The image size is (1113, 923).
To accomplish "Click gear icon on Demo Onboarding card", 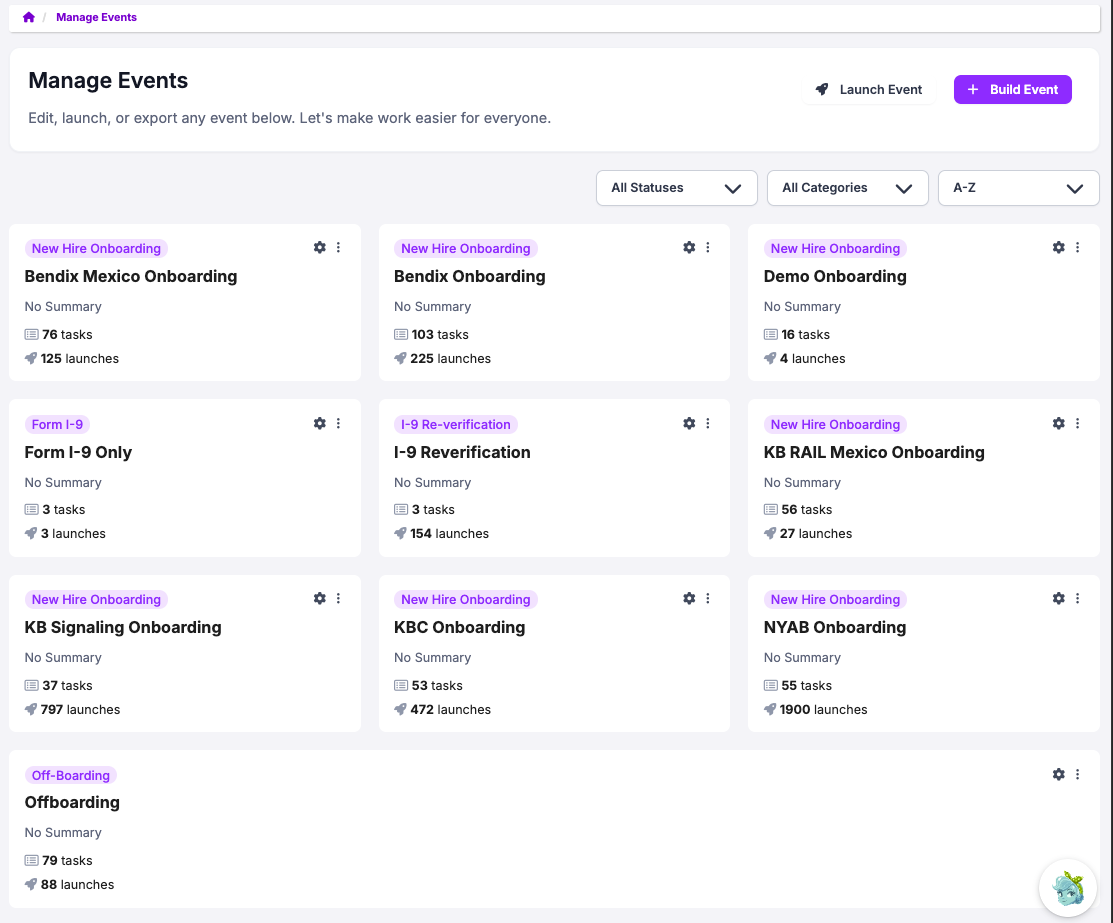I will 1059,247.
